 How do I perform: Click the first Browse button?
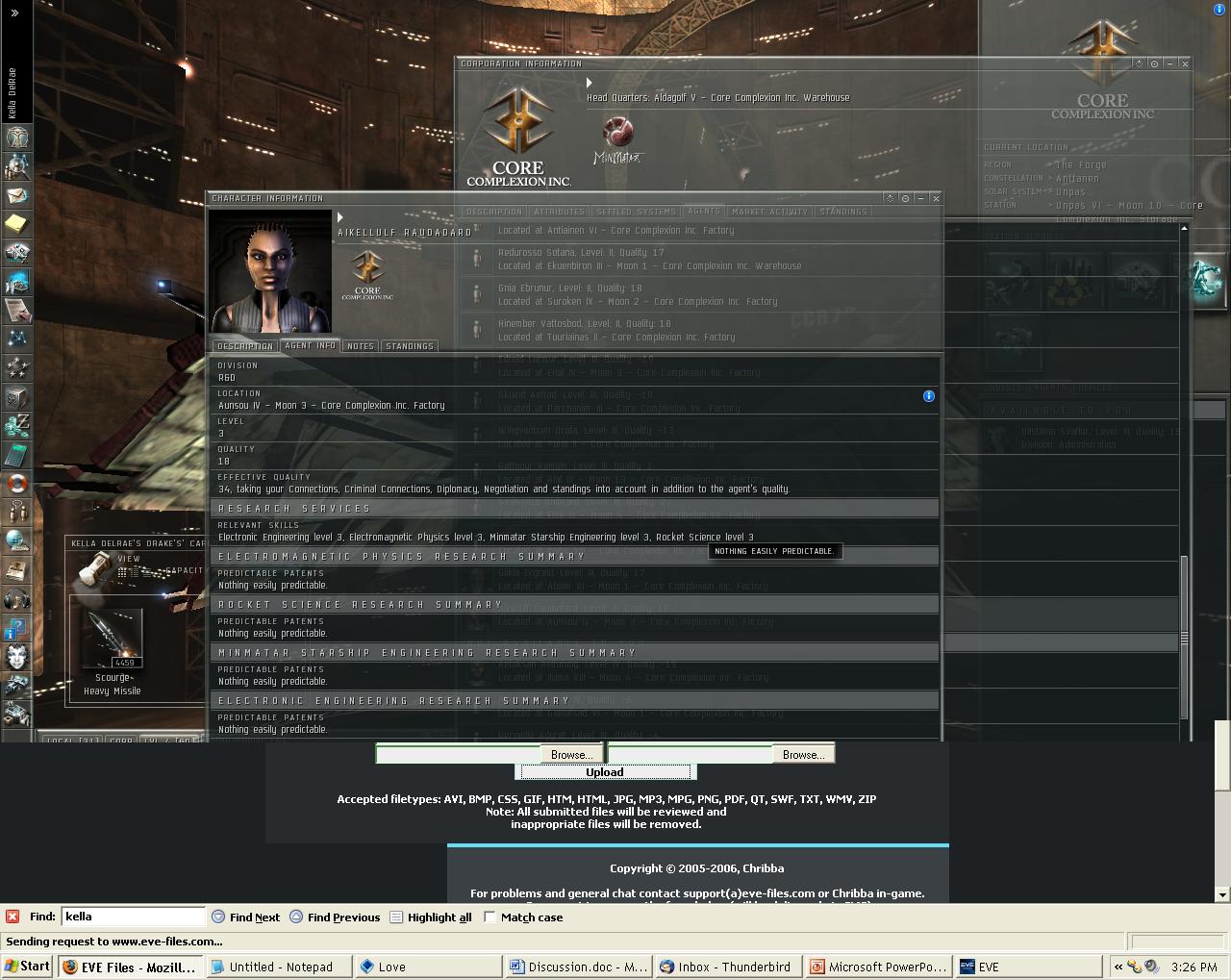point(572,755)
